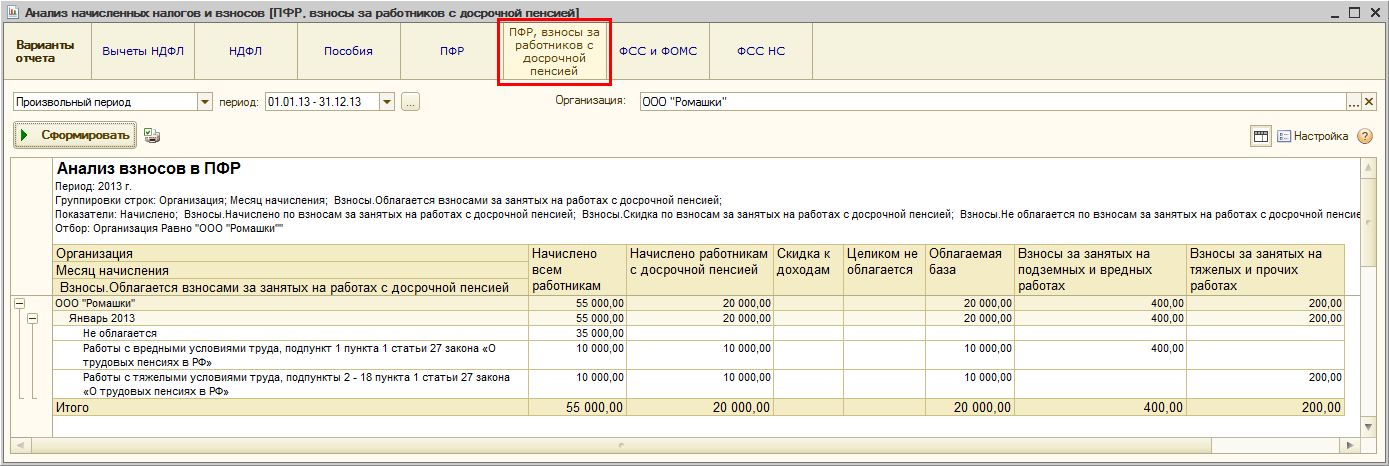Viewport: 1389px width, 466px height.
Task: Switch to Пособия tab
Action: (348, 51)
